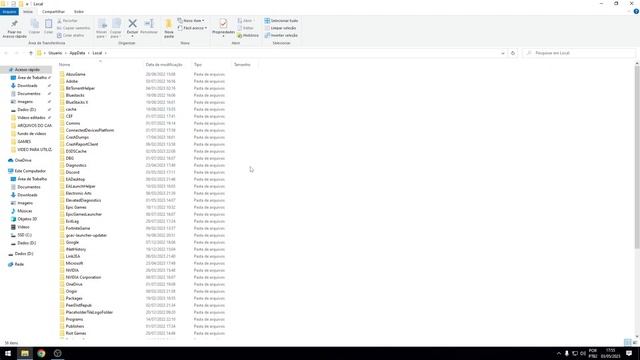Click the AppData breadcrumb segment
This screenshot has width=640, height=360.
tap(77, 53)
